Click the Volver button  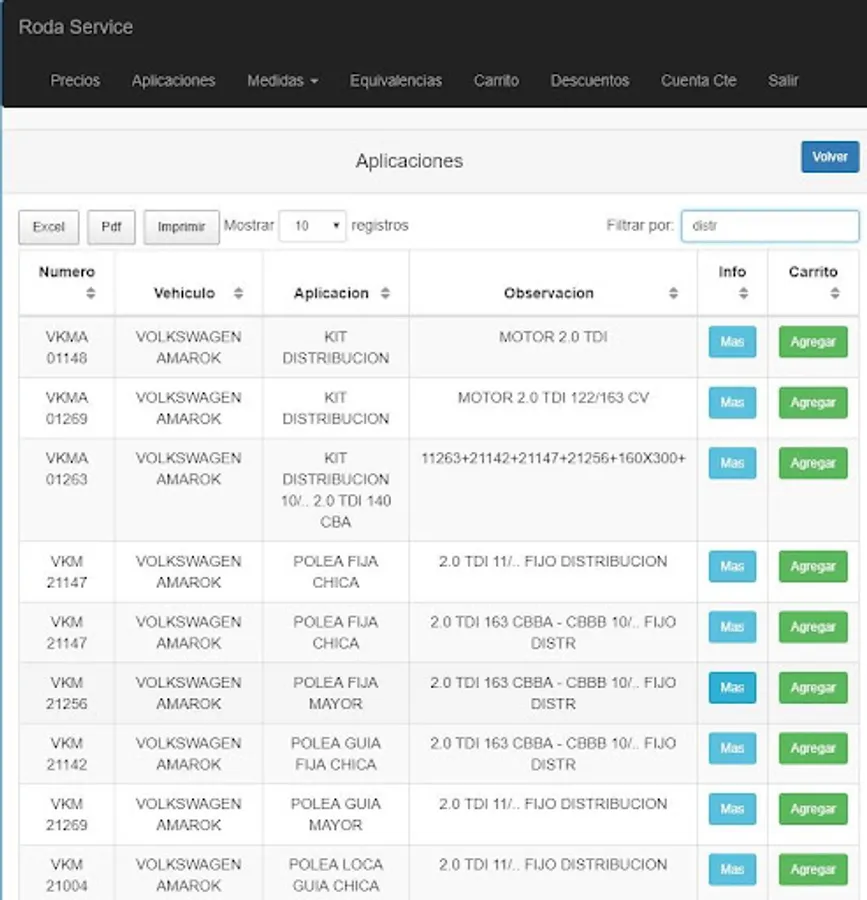(830, 157)
